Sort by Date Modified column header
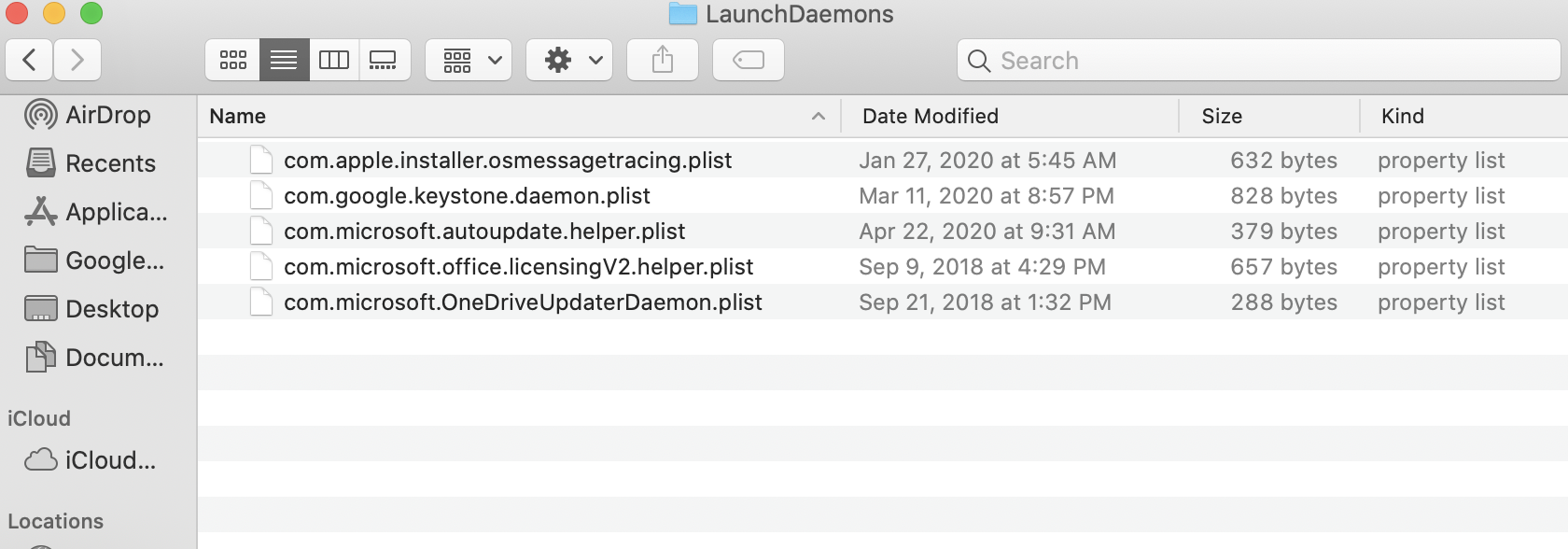Viewport: 1568px width, 549px height. coord(930,116)
